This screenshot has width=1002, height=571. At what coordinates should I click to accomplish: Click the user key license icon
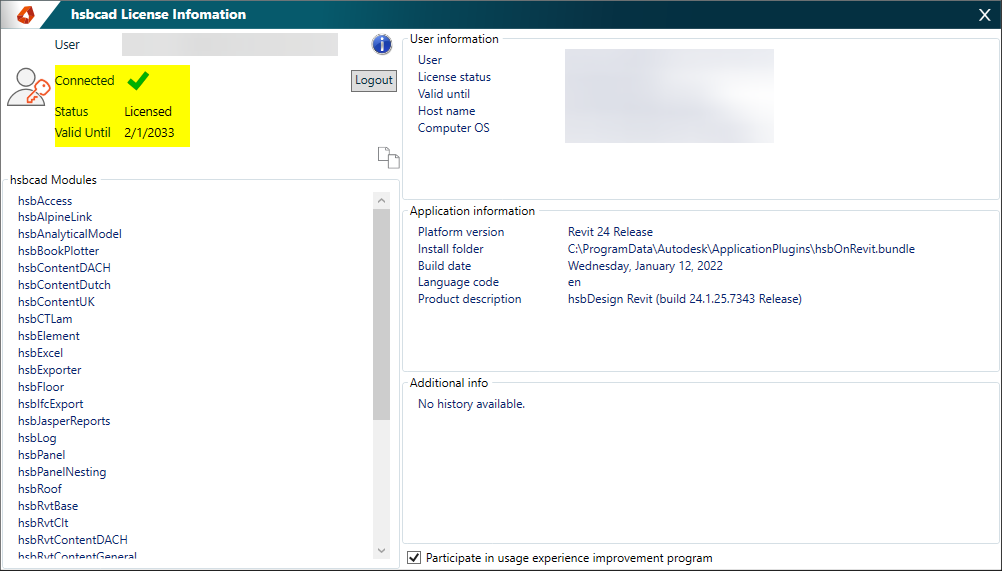pos(28,87)
